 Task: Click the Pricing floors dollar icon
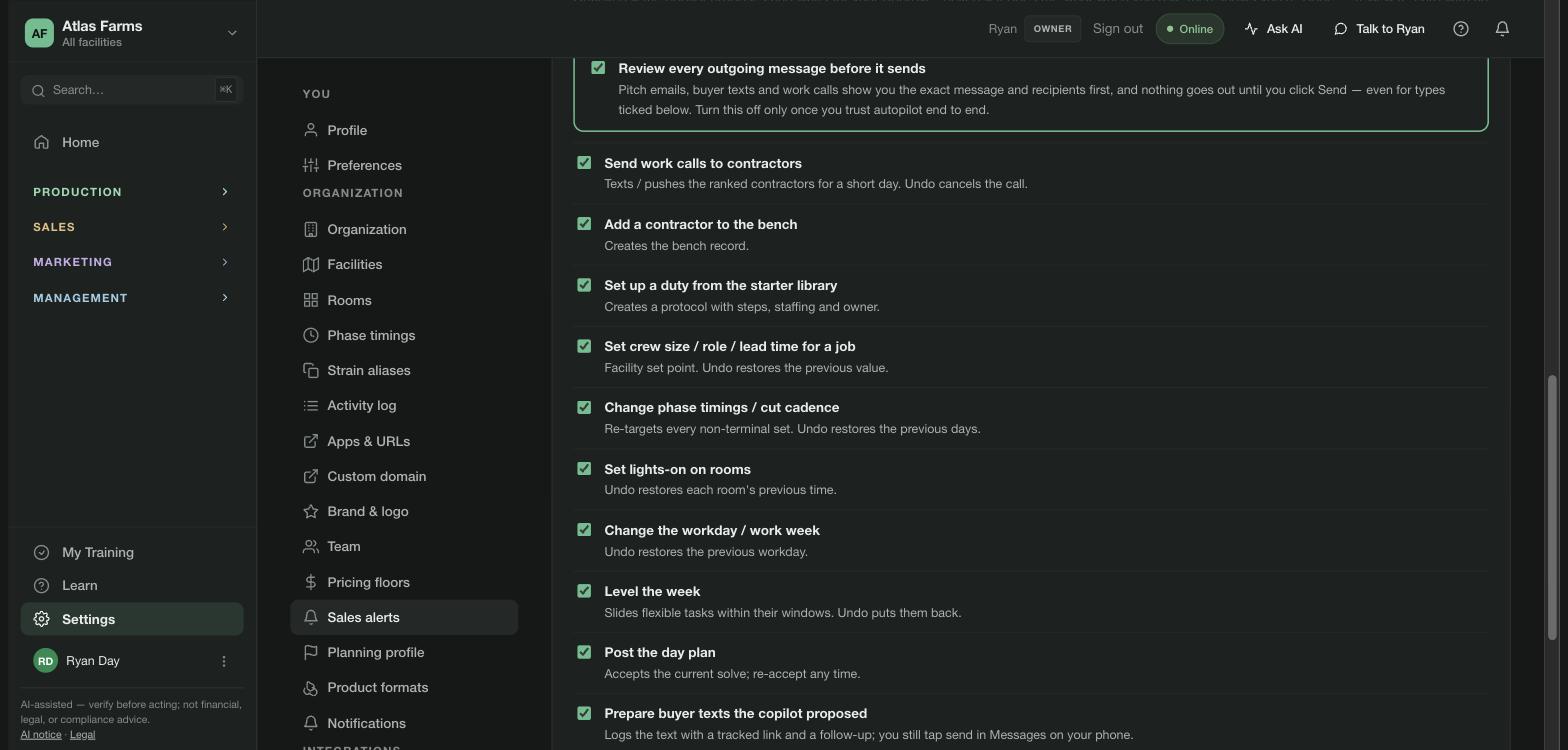(x=311, y=582)
